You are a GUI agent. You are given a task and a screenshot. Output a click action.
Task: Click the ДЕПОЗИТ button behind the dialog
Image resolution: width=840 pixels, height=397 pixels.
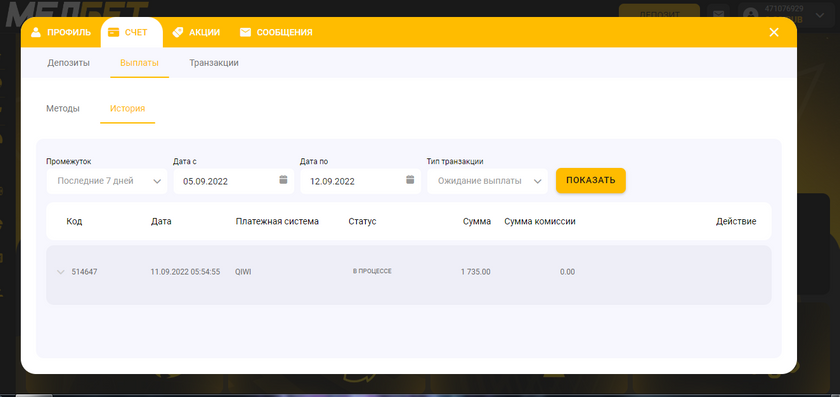pos(659,12)
